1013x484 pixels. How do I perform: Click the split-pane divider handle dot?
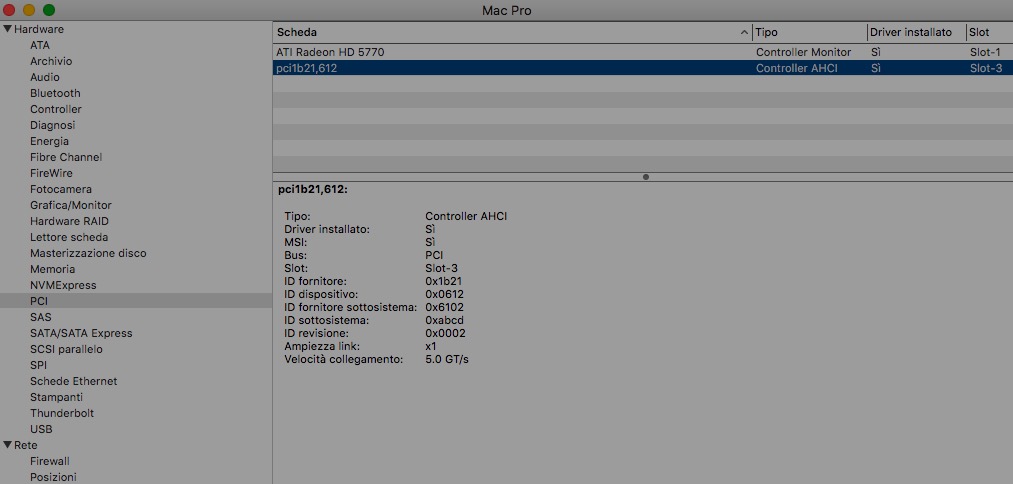[645, 176]
